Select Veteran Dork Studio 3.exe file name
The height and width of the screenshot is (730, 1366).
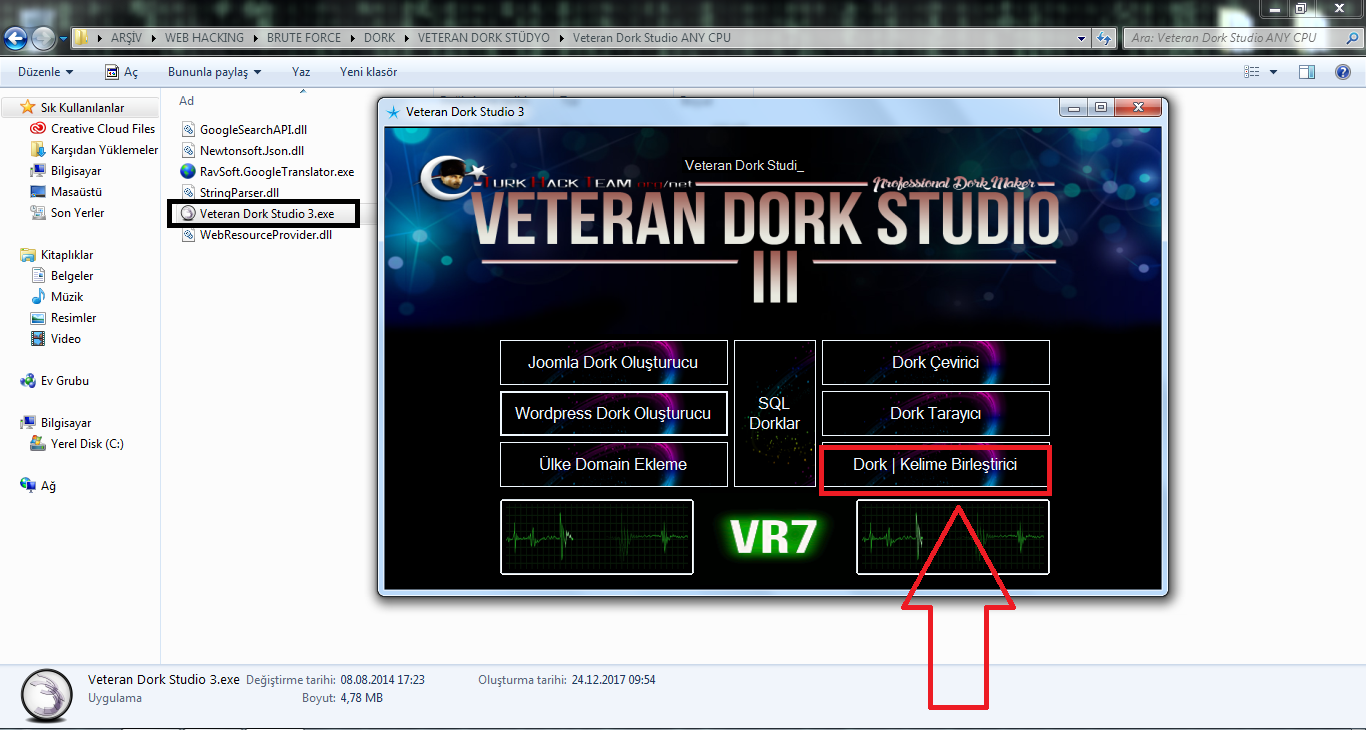pyautogui.click(x=267, y=214)
